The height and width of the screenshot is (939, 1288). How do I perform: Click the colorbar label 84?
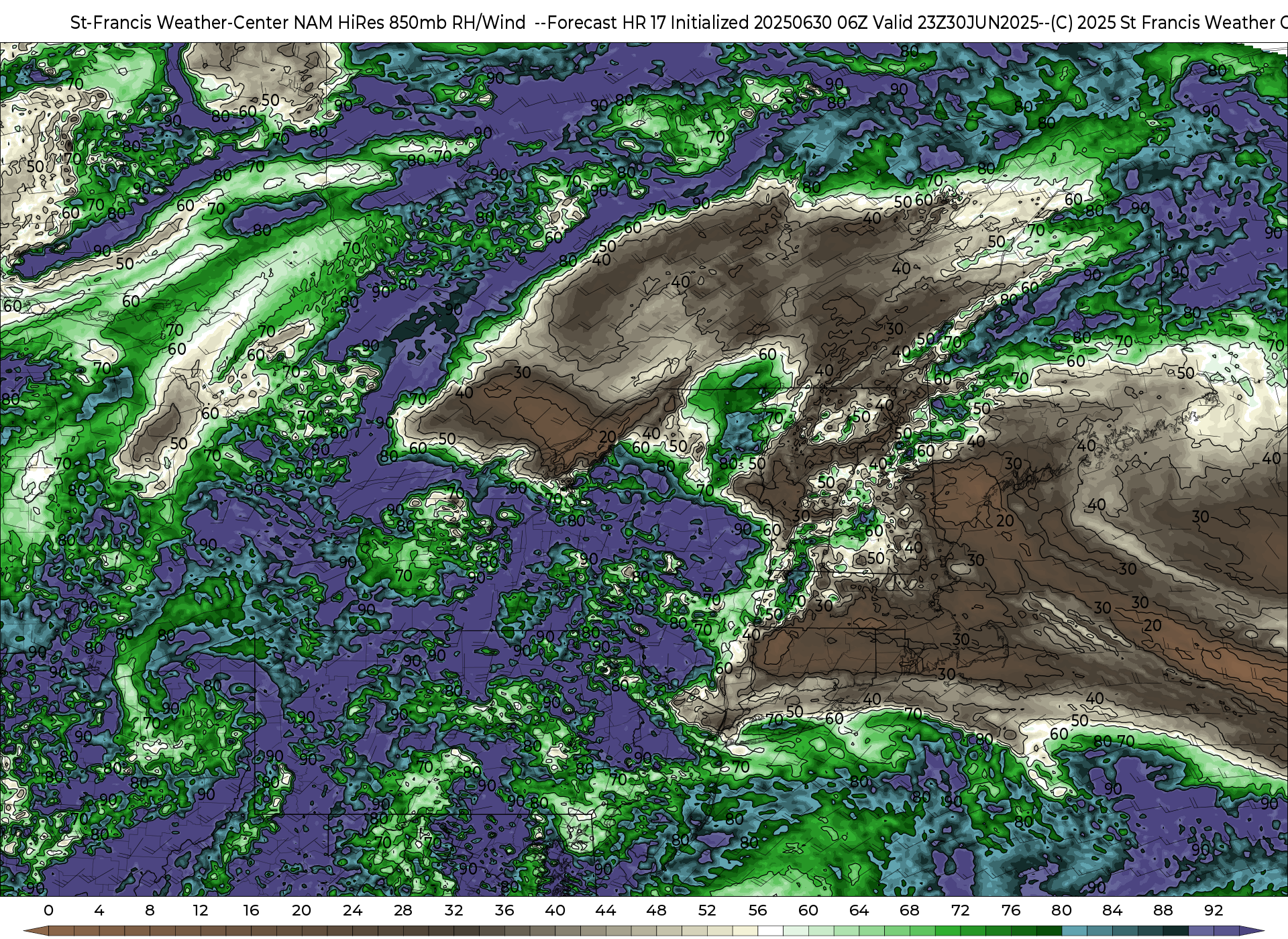[1112, 910]
